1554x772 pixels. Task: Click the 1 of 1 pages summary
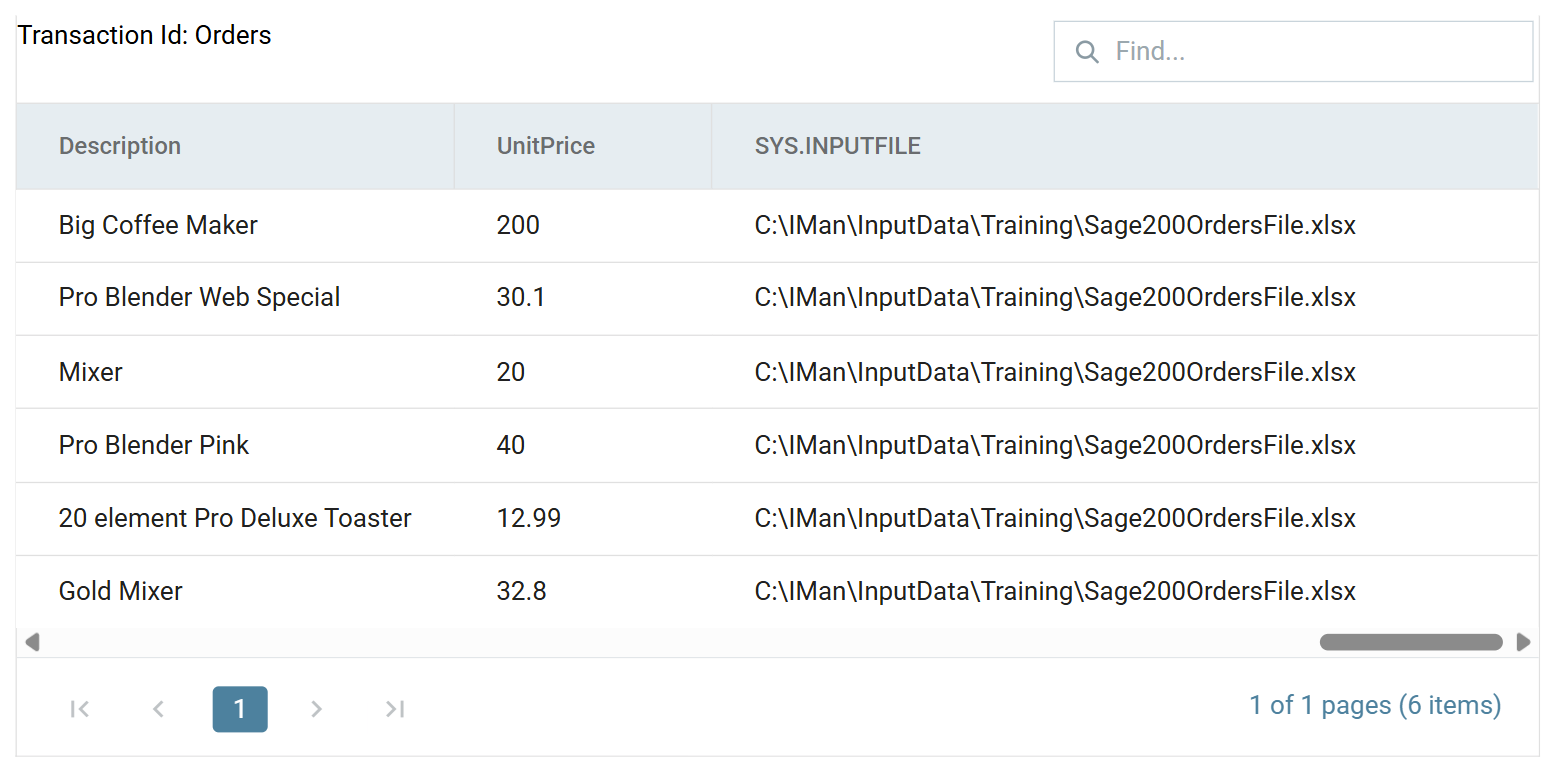[1375, 706]
